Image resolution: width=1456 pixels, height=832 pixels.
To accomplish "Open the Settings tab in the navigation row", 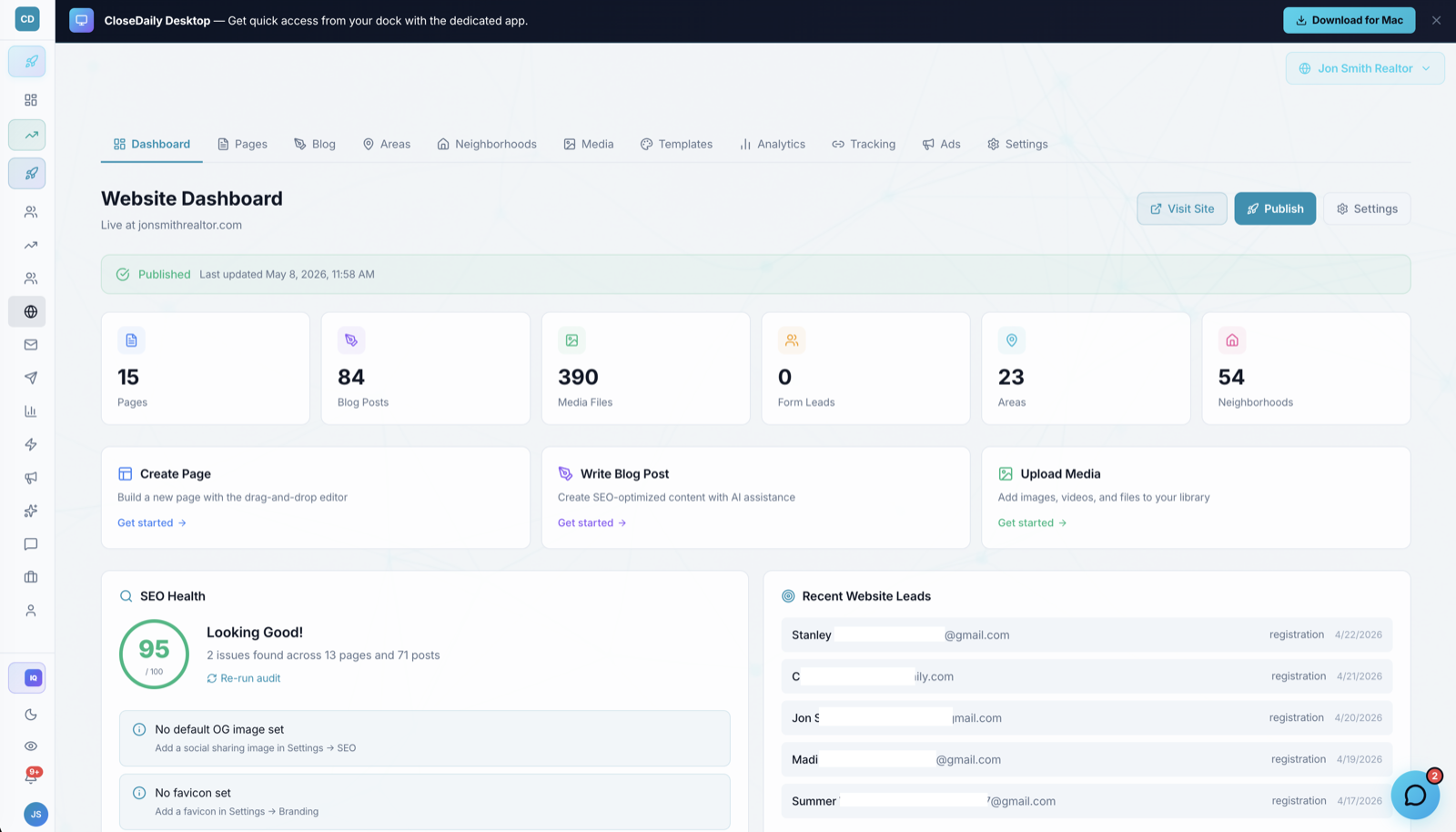I will pos(1017,144).
